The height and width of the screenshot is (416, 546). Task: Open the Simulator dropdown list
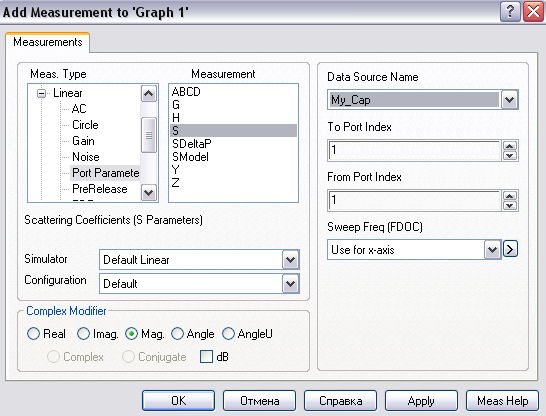click(x=290, y=260)
